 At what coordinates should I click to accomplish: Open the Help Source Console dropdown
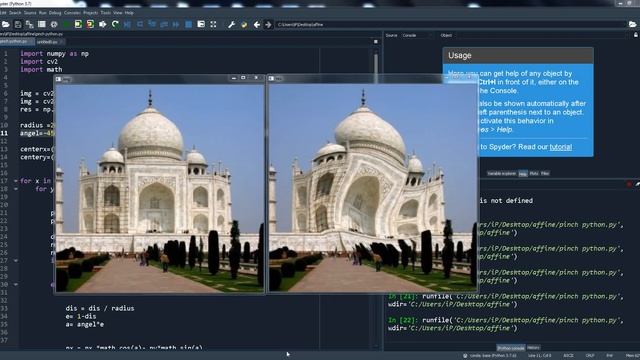(x=418, y=36)
